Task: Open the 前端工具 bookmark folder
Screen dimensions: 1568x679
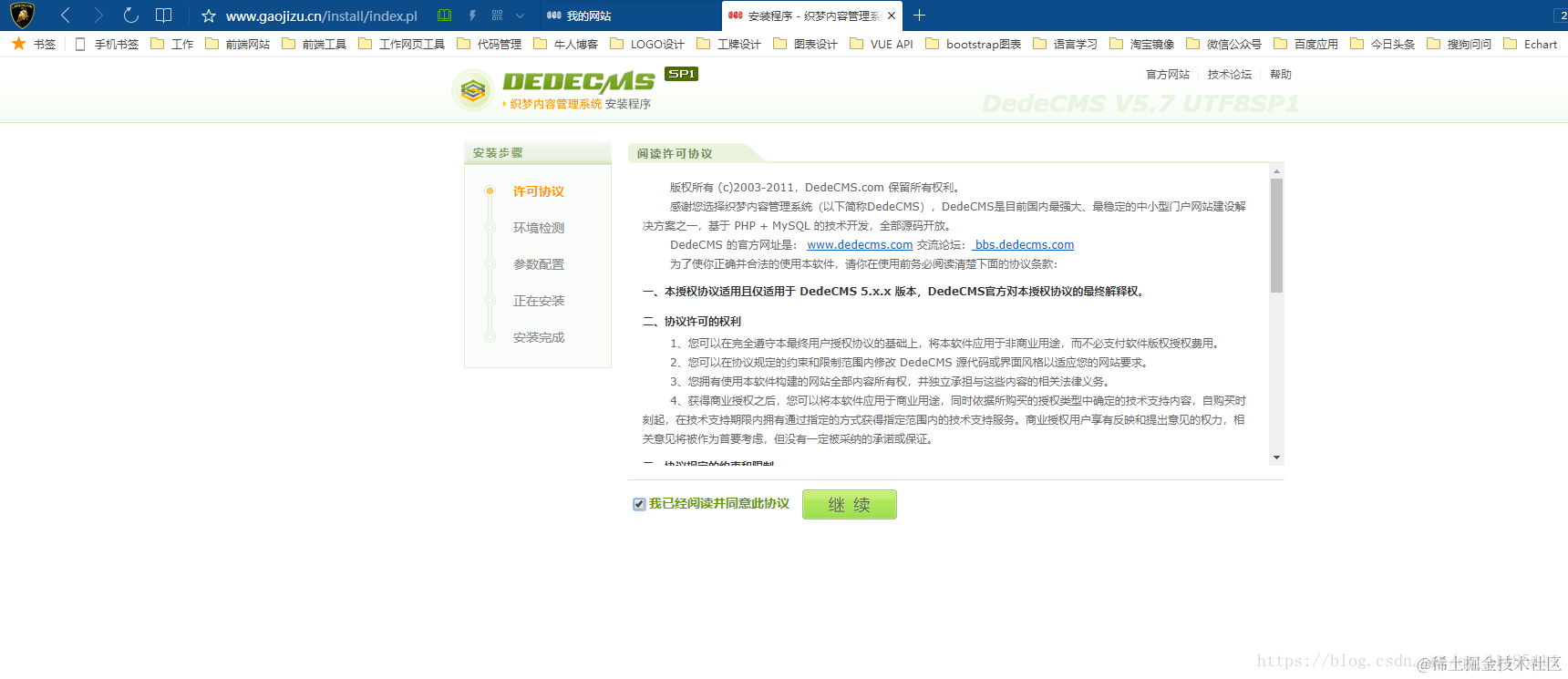Action: click(315, 44)
